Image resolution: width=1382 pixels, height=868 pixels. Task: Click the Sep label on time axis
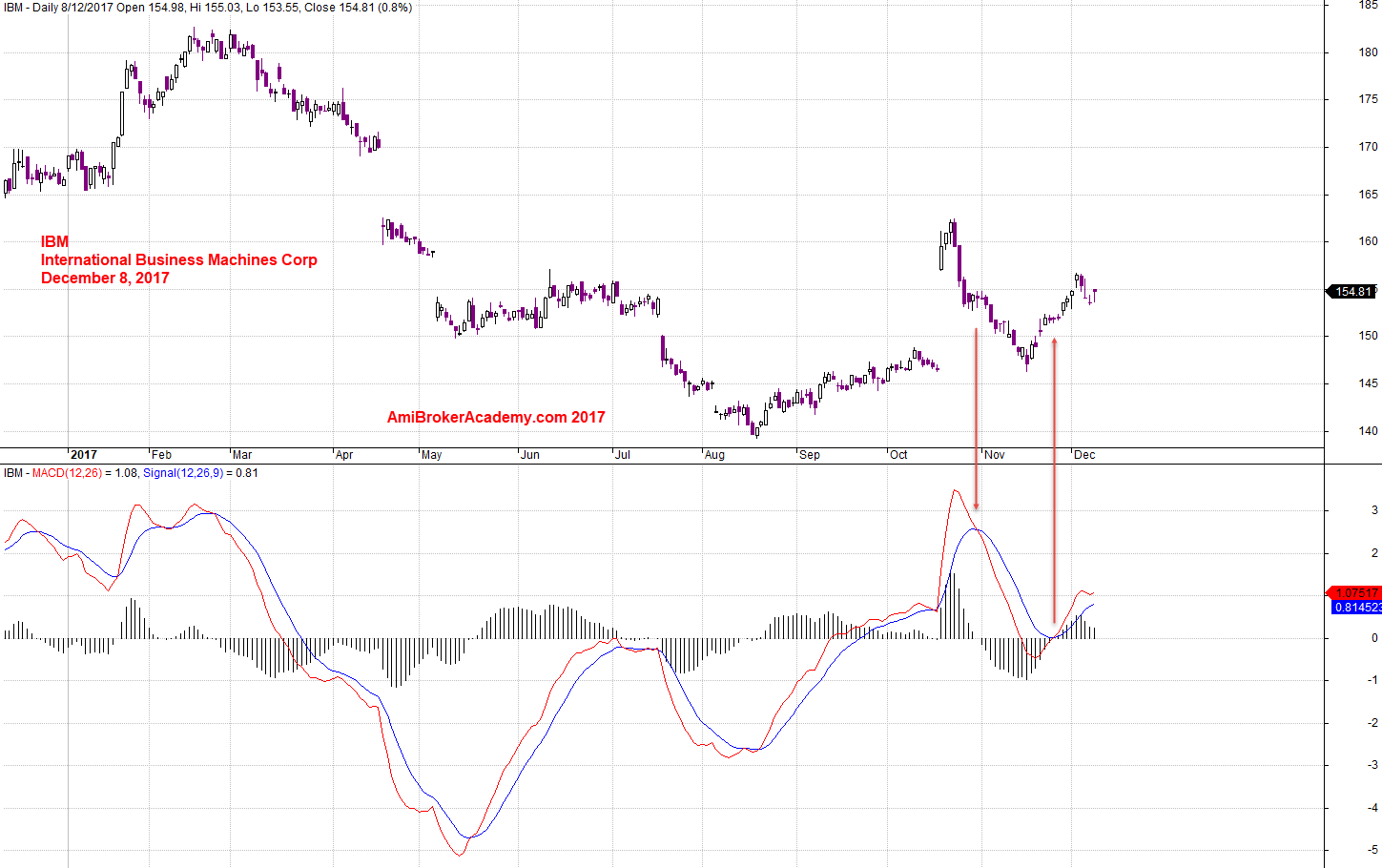pos(810,455)
